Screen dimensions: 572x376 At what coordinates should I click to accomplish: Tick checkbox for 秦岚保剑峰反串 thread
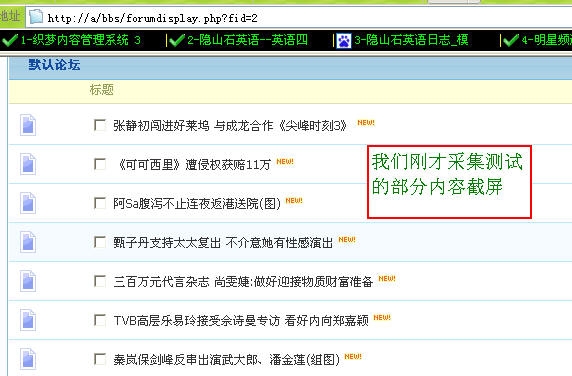[x=100, y=359]
